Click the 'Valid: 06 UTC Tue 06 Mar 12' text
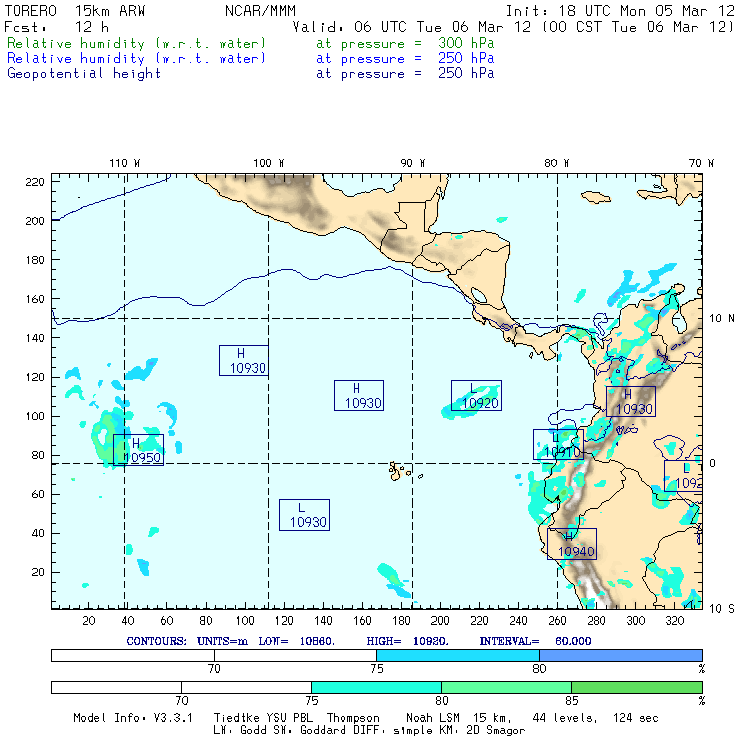Viewport: 740px width, 740px height. [x=410, y=27]
